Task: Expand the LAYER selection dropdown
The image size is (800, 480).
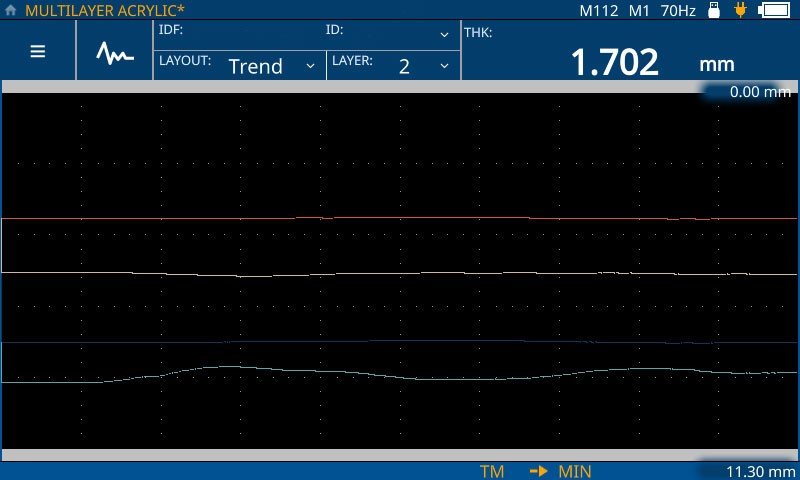Action: click(x=392, y=65)
